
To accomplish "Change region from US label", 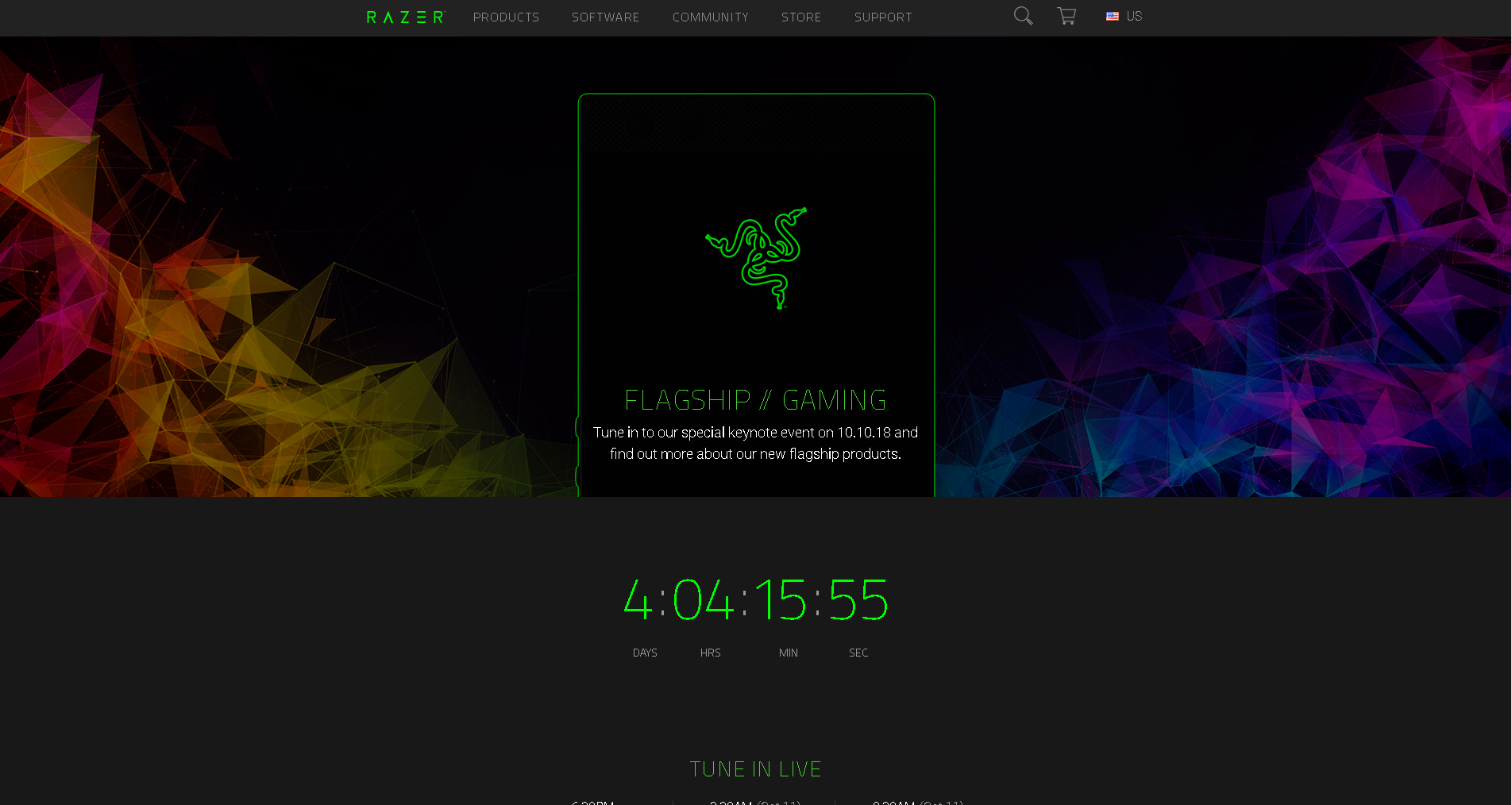I will point(1134,16).
